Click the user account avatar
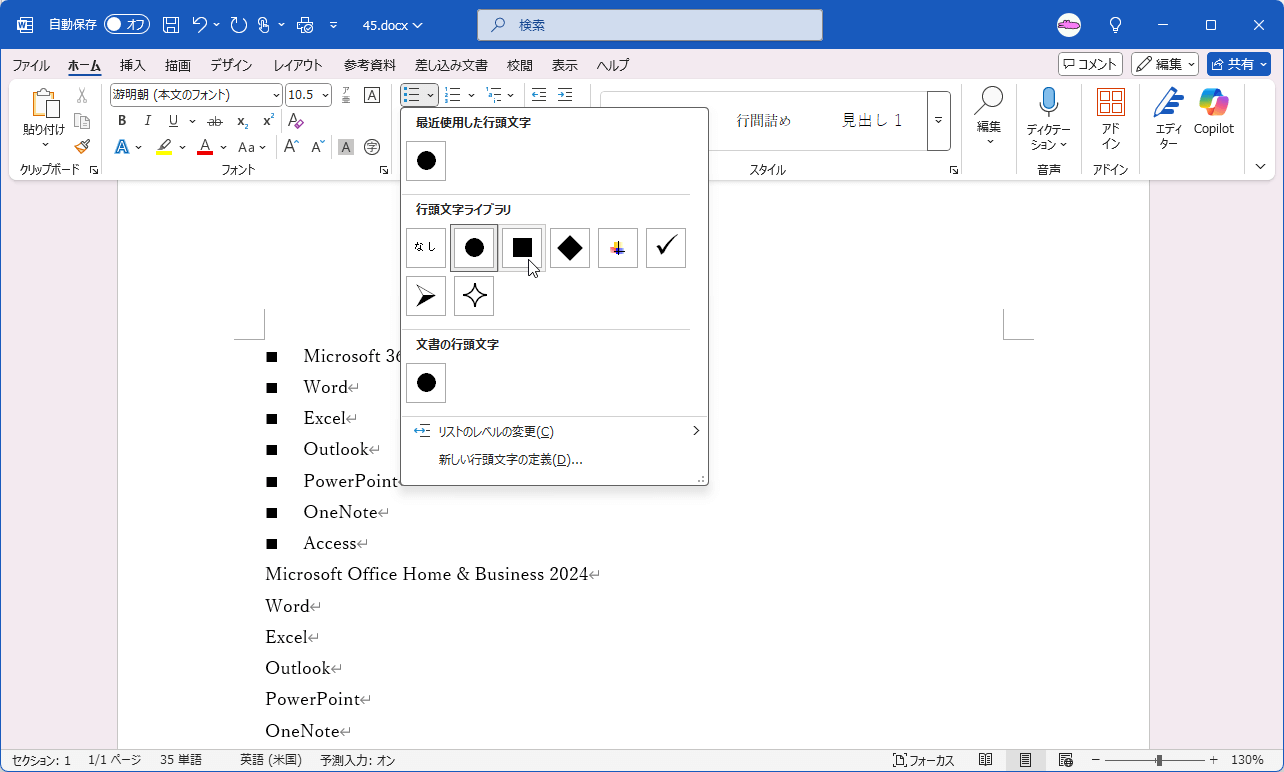The image size is (1284, 772). tap(1069, 24)
